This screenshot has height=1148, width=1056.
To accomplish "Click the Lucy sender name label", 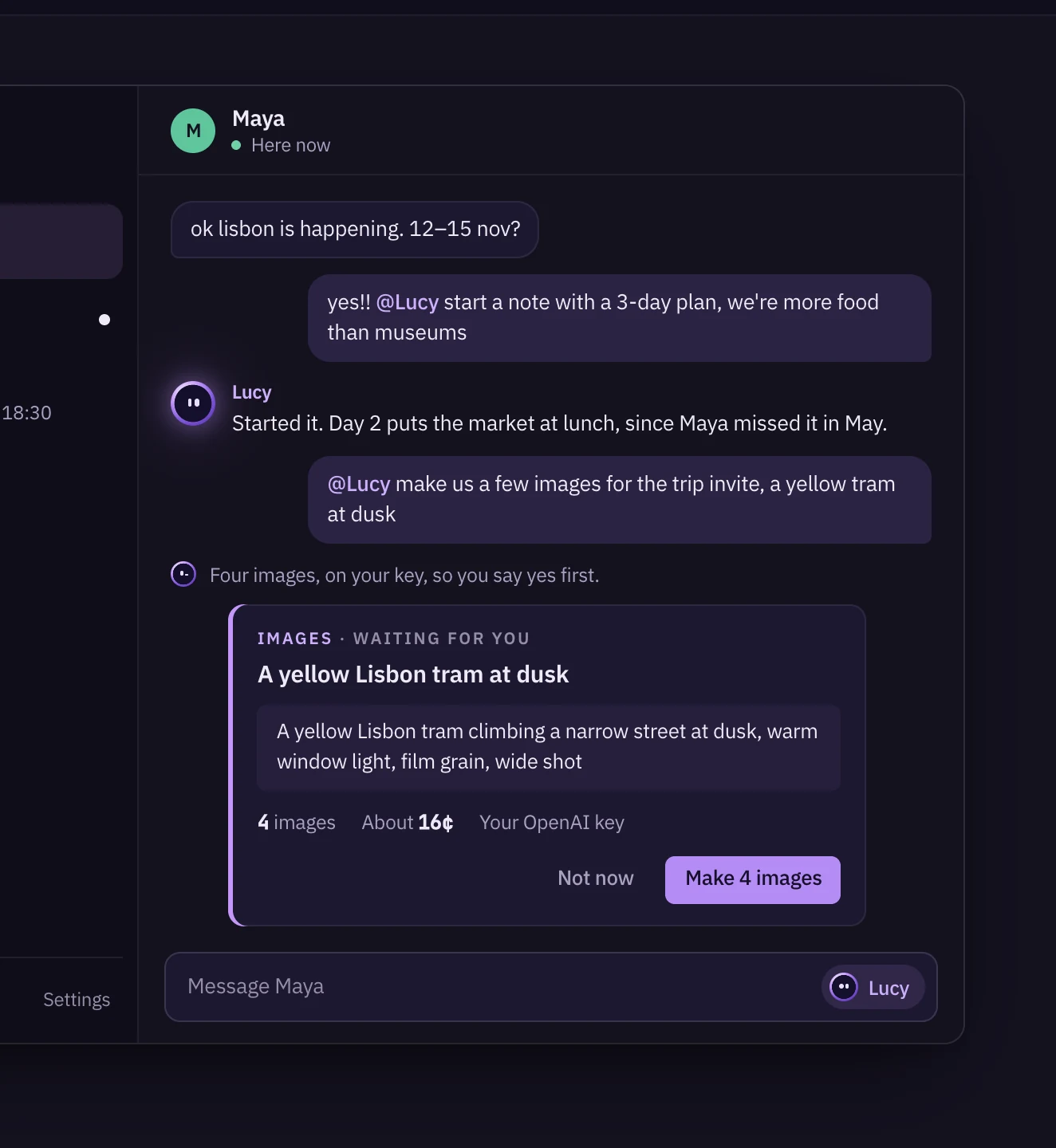I will (x=252, y=392).
